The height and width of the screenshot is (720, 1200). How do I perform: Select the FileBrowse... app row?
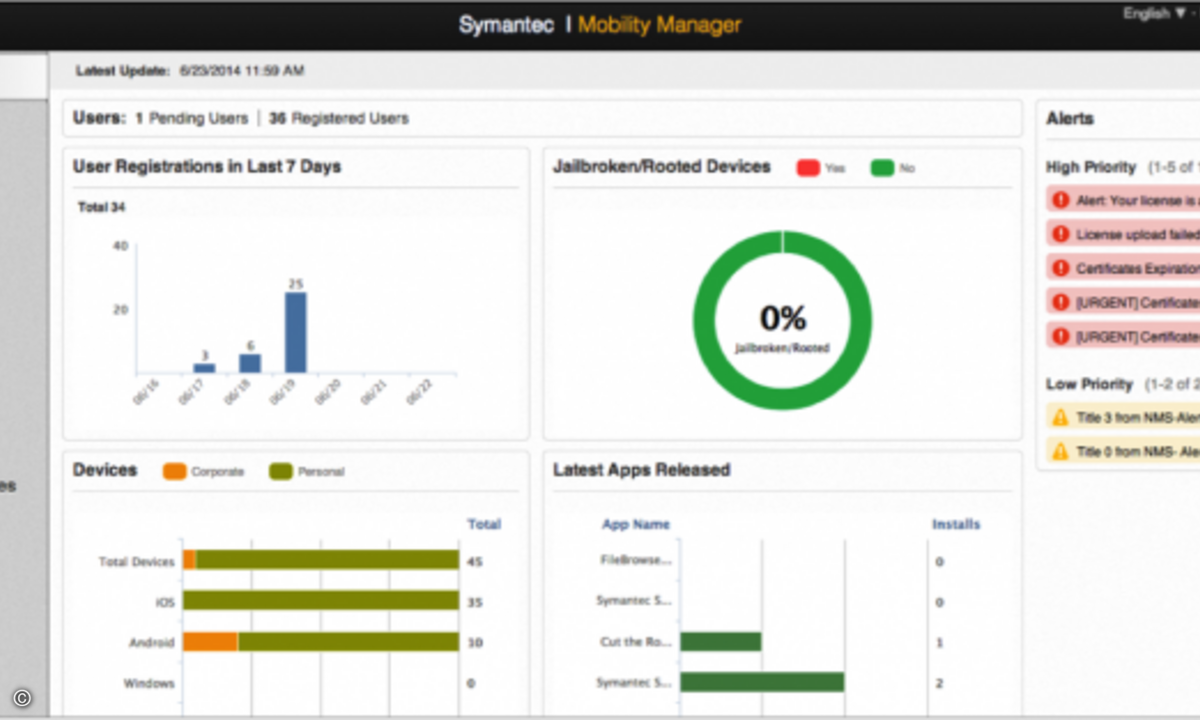[x=636, y=561]
